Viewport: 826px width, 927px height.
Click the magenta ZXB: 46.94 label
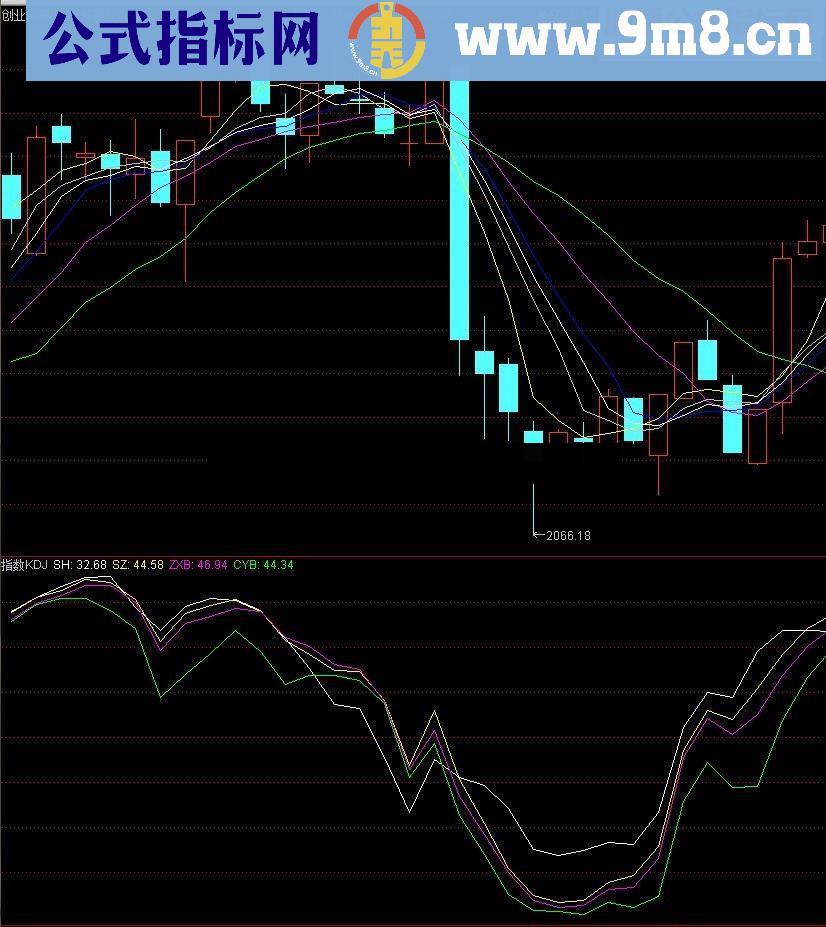pos(197,565)
